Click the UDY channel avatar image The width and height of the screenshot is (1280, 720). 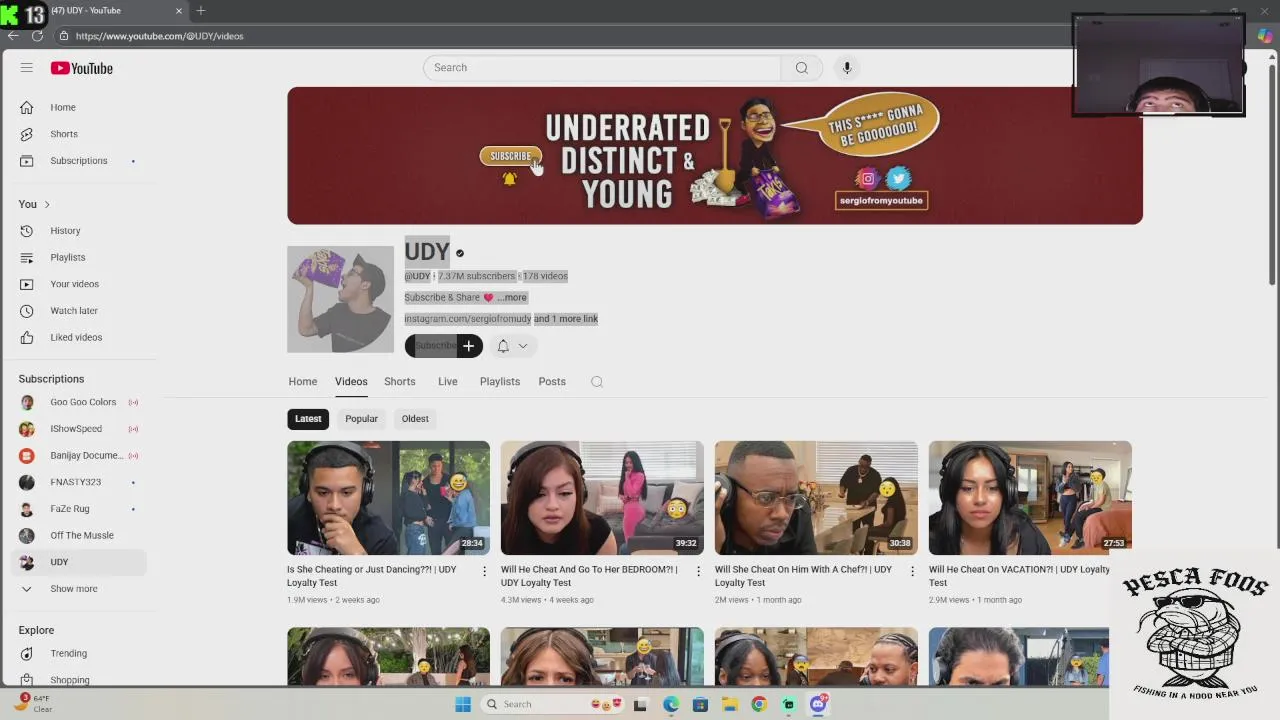click(341, 299)
